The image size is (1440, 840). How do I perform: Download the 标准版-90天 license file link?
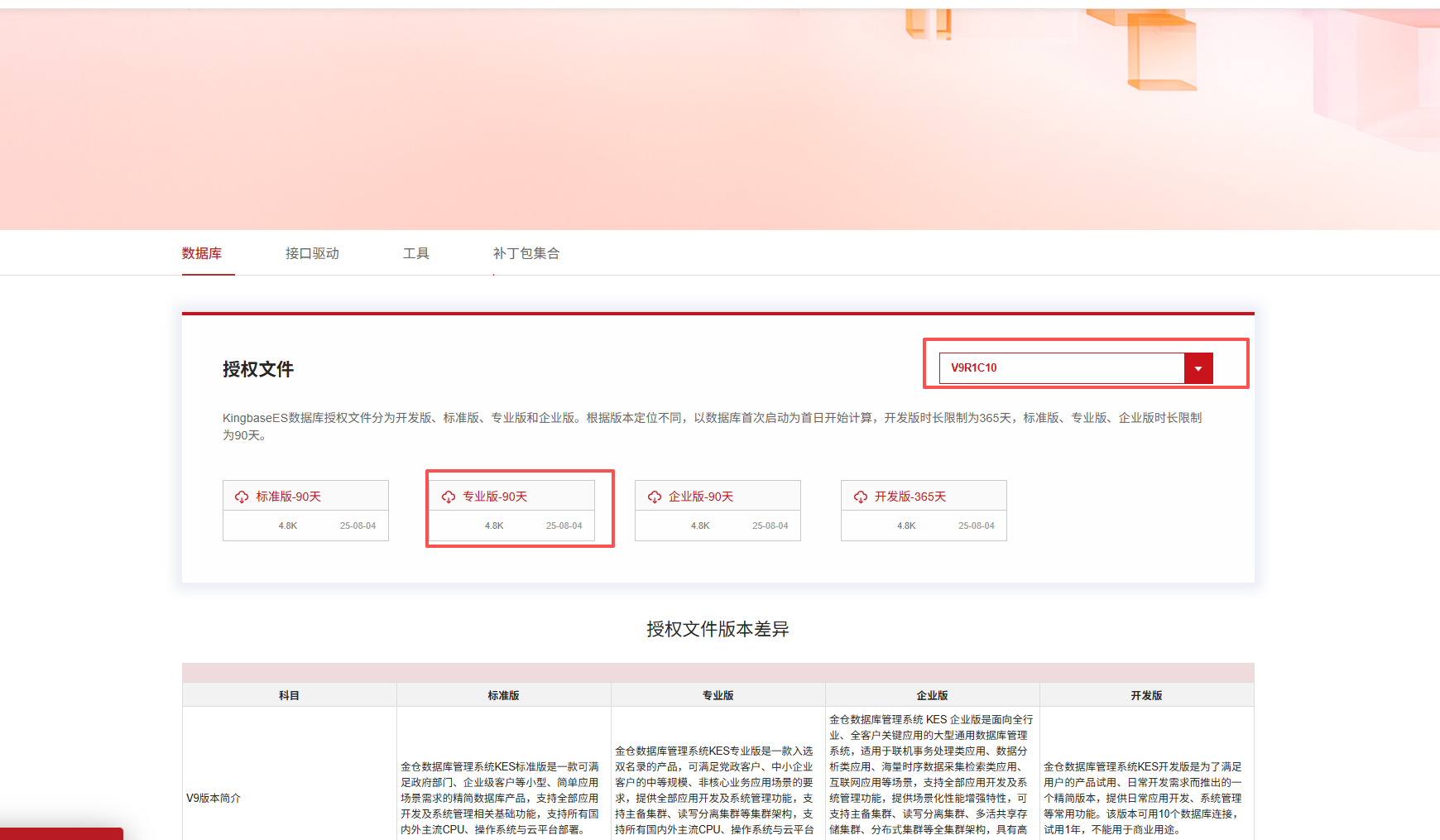click(x=288, y=497)
